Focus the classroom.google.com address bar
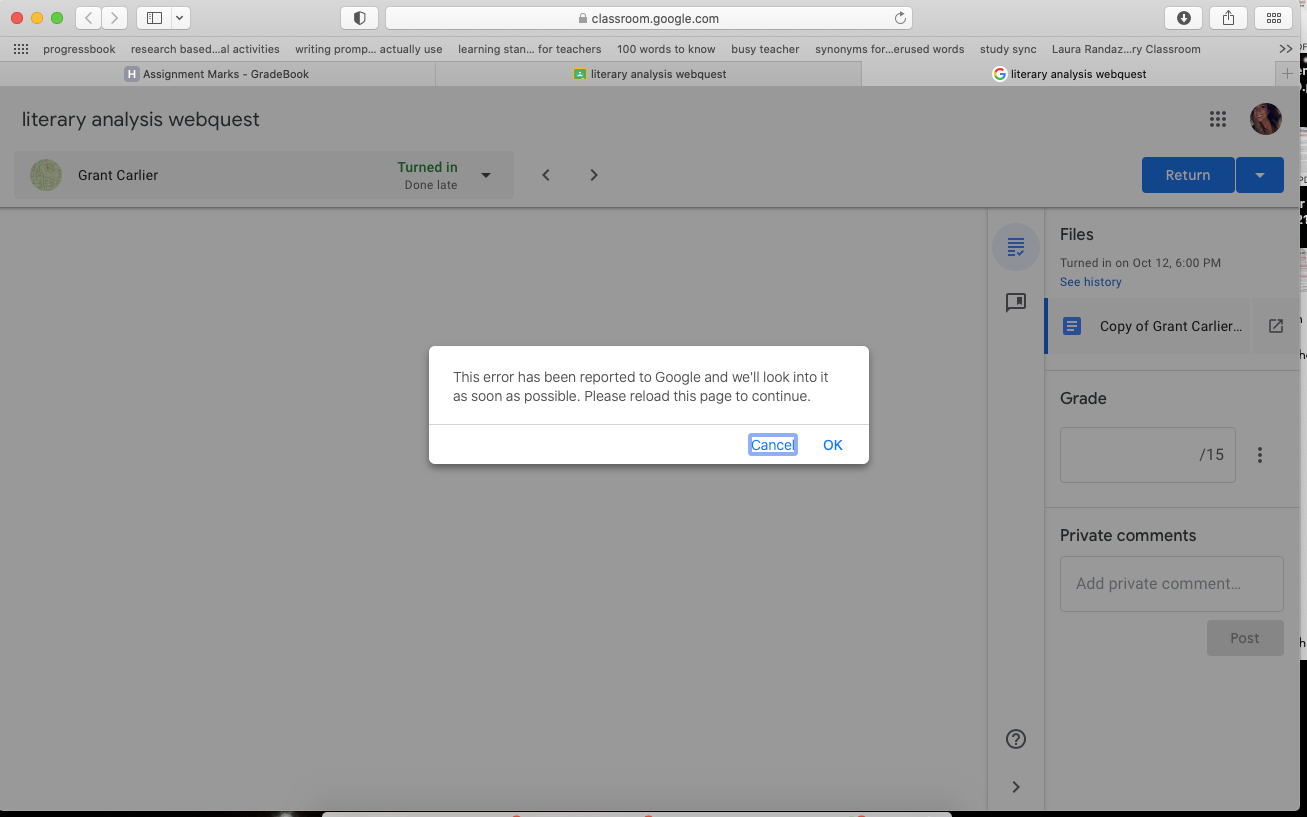This screenshot has width=1307, height=817. [x=648, y=18]
